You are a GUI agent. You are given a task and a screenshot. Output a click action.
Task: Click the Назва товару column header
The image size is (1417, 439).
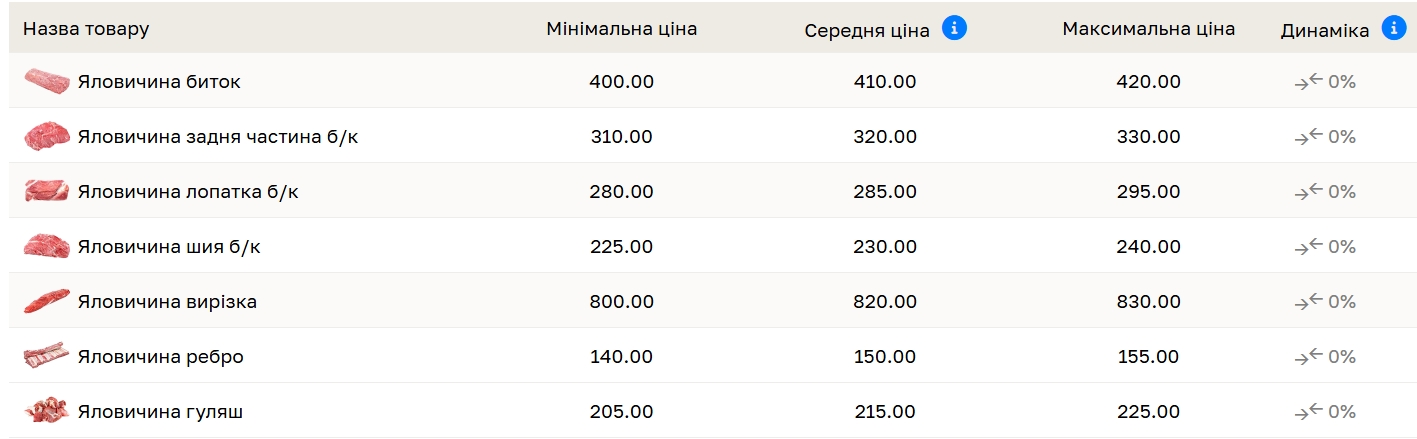tap(86, 29)
